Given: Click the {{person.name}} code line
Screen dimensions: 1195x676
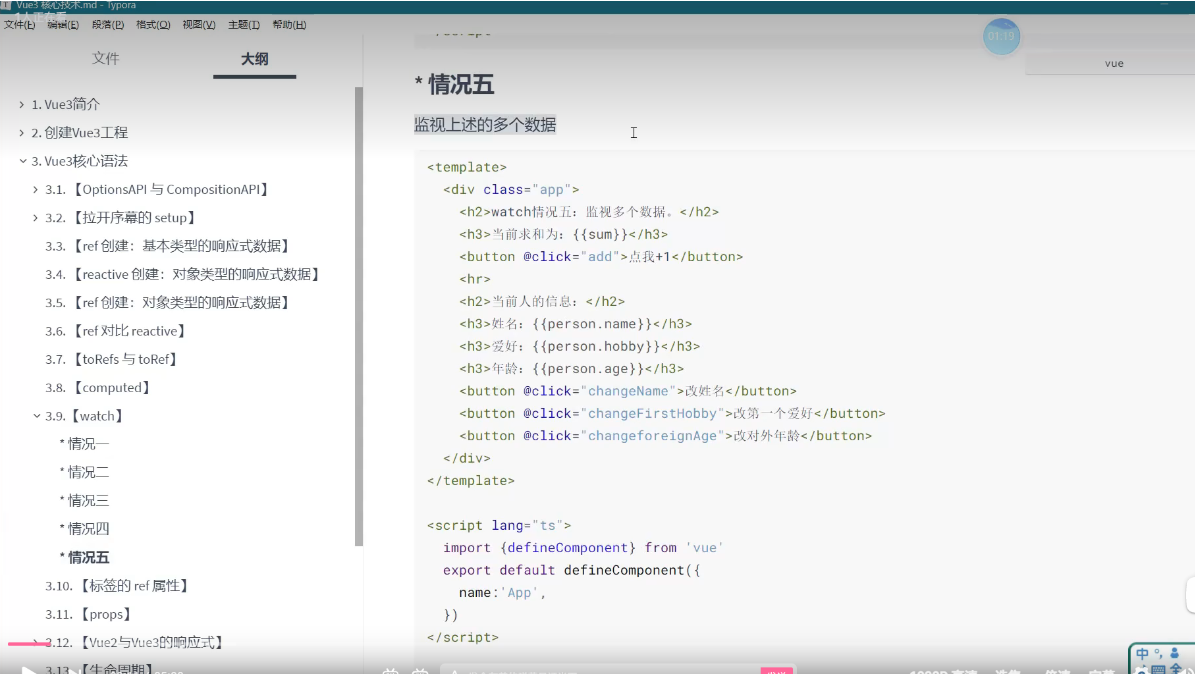Looking at the screenshot, I should pos(575,324).
